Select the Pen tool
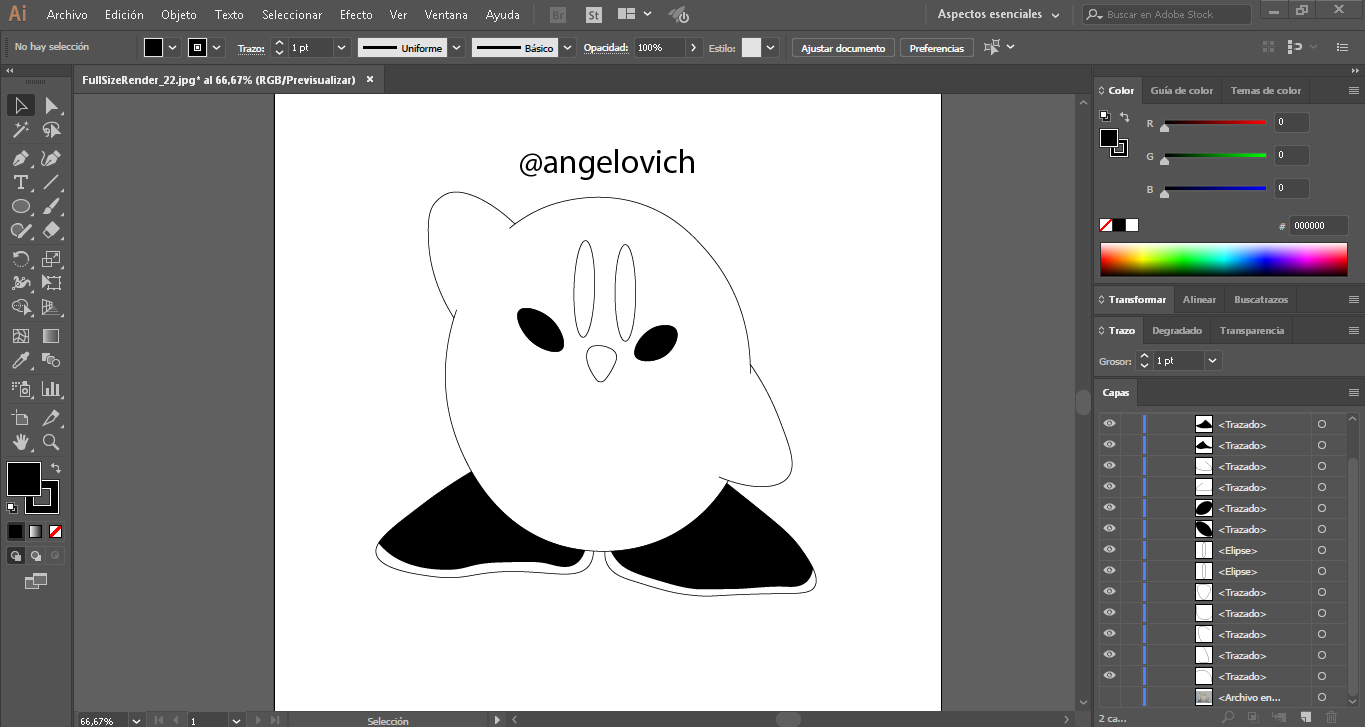 point(20,158)
